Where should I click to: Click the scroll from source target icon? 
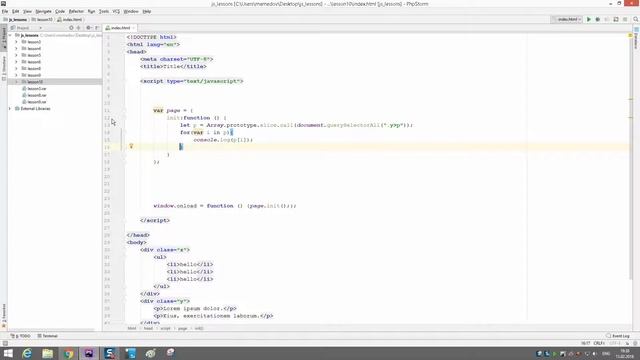(71, 28)
